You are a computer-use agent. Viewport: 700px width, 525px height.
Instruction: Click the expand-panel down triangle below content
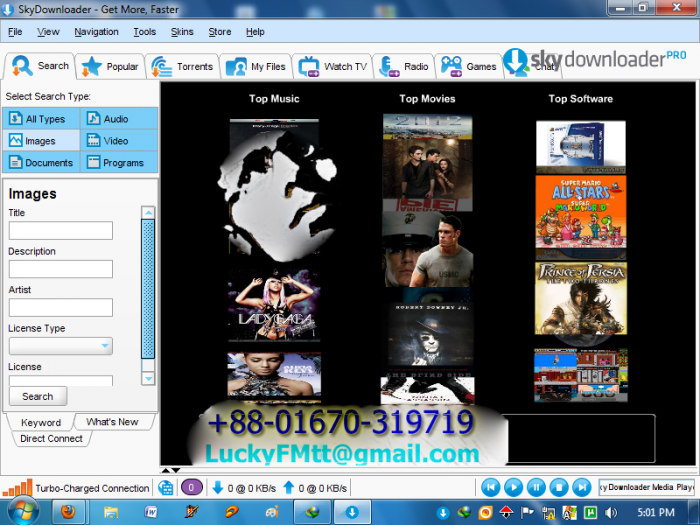(176, 470)
